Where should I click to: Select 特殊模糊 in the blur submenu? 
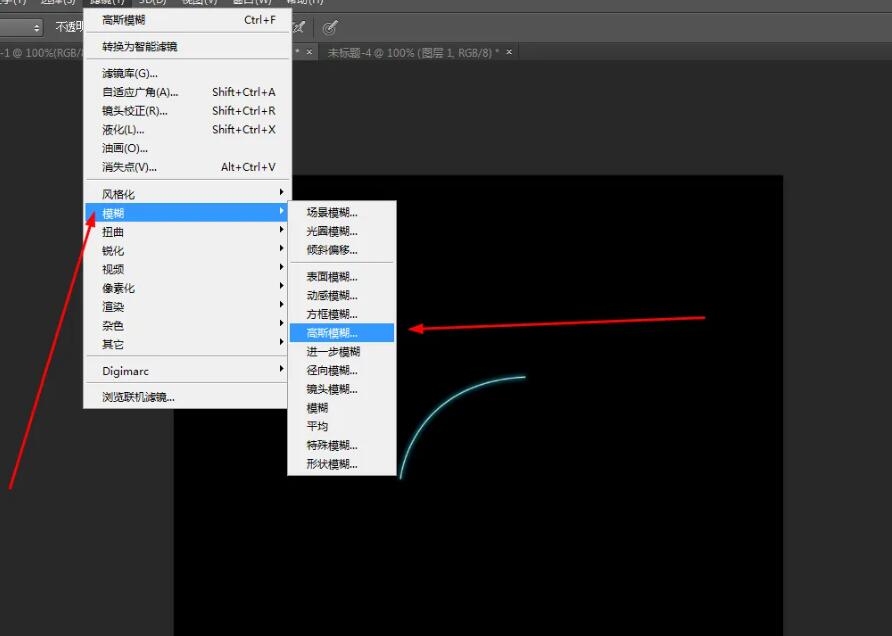click(x=328, y=444)
